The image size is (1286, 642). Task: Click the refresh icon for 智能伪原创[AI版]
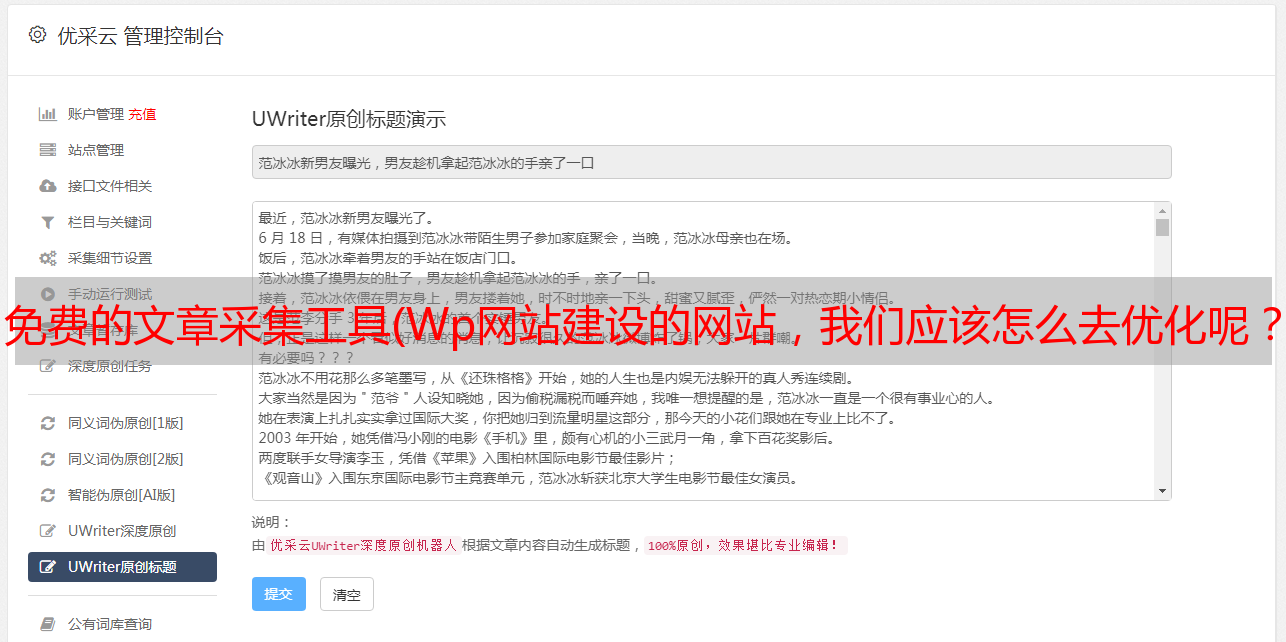point(47,495)
